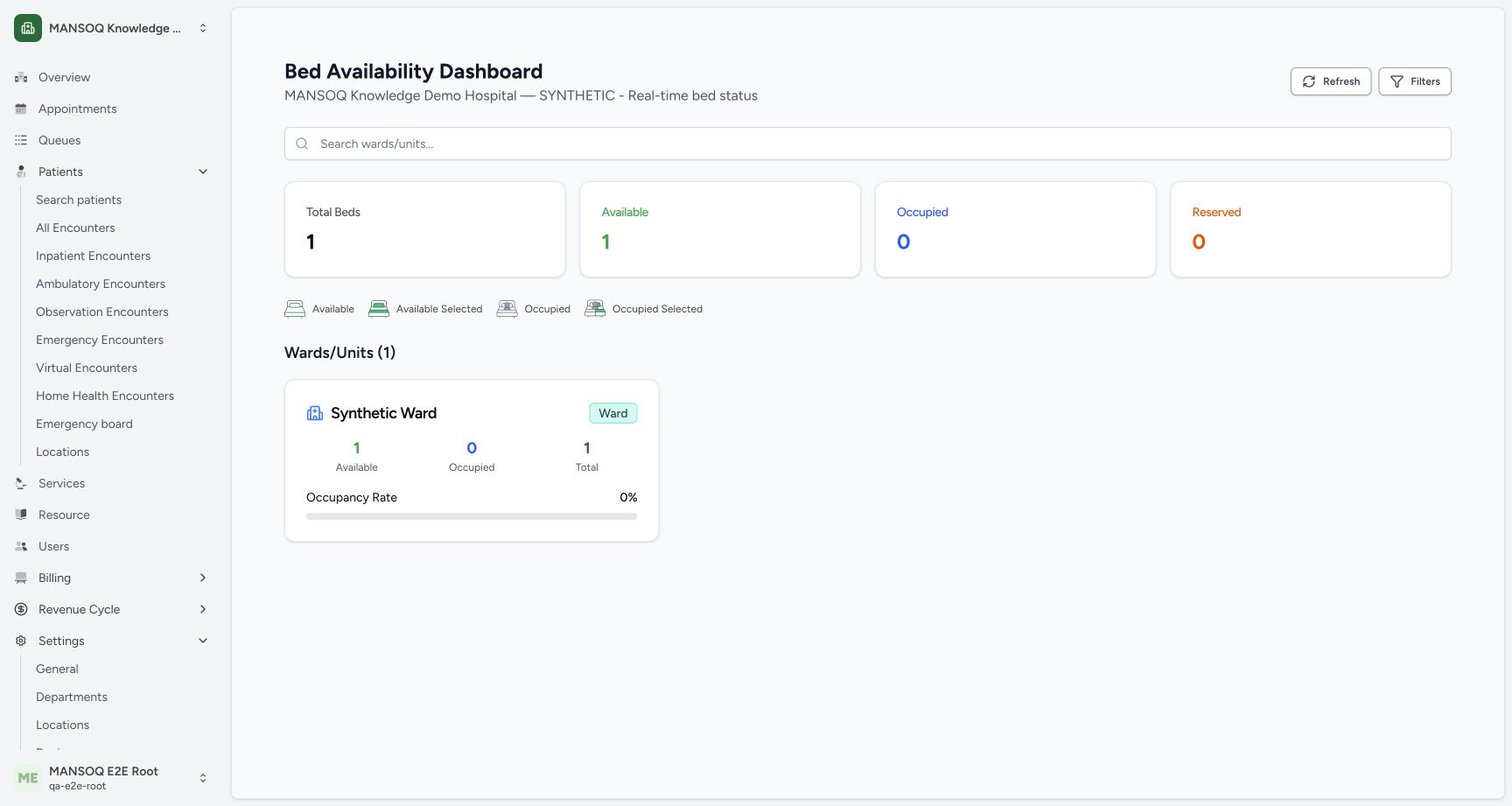1512x806 pixels.
Task: Click the Resource sidebar icon
Action: (21, 515)
